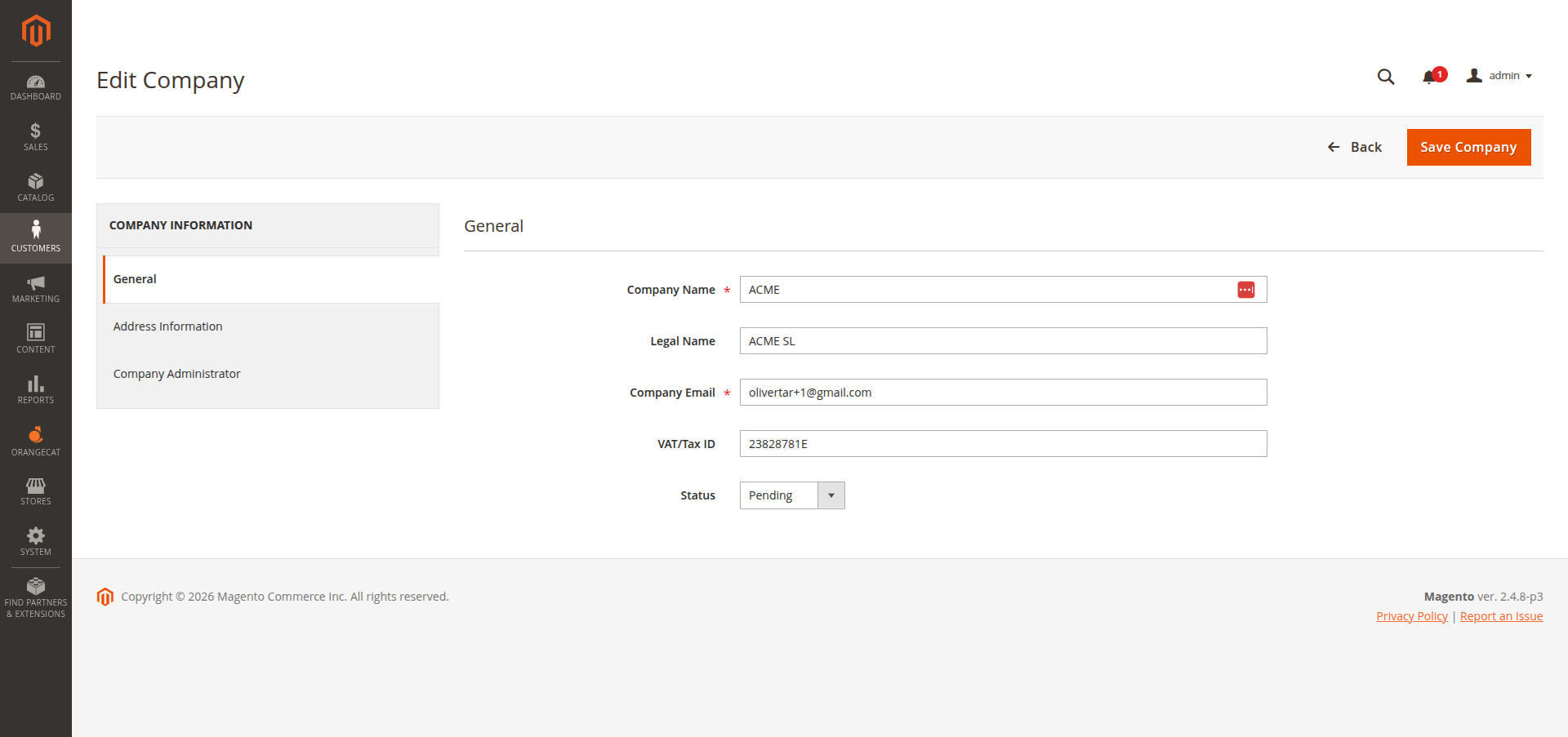Viewport: 1568px width, 737px height.
Task: Click the Save Company button
Action: click(1468, 148)
